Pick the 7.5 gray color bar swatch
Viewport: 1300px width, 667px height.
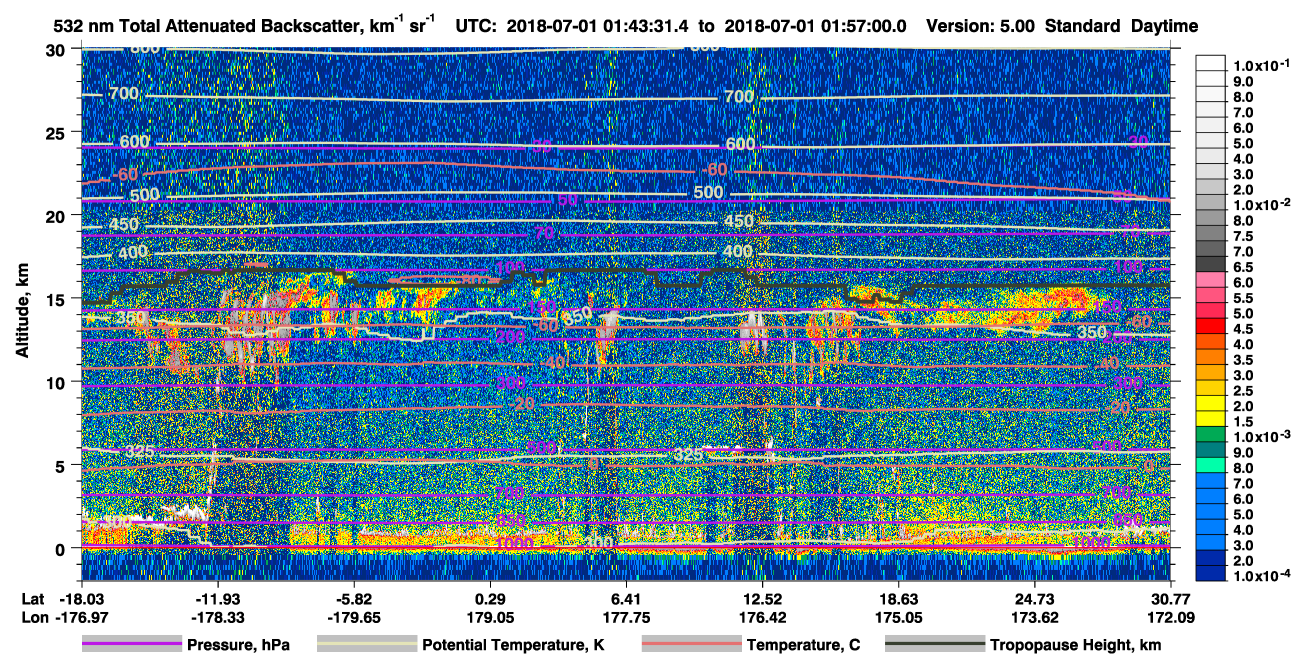pyautogui.click(x=1210, y=234)
